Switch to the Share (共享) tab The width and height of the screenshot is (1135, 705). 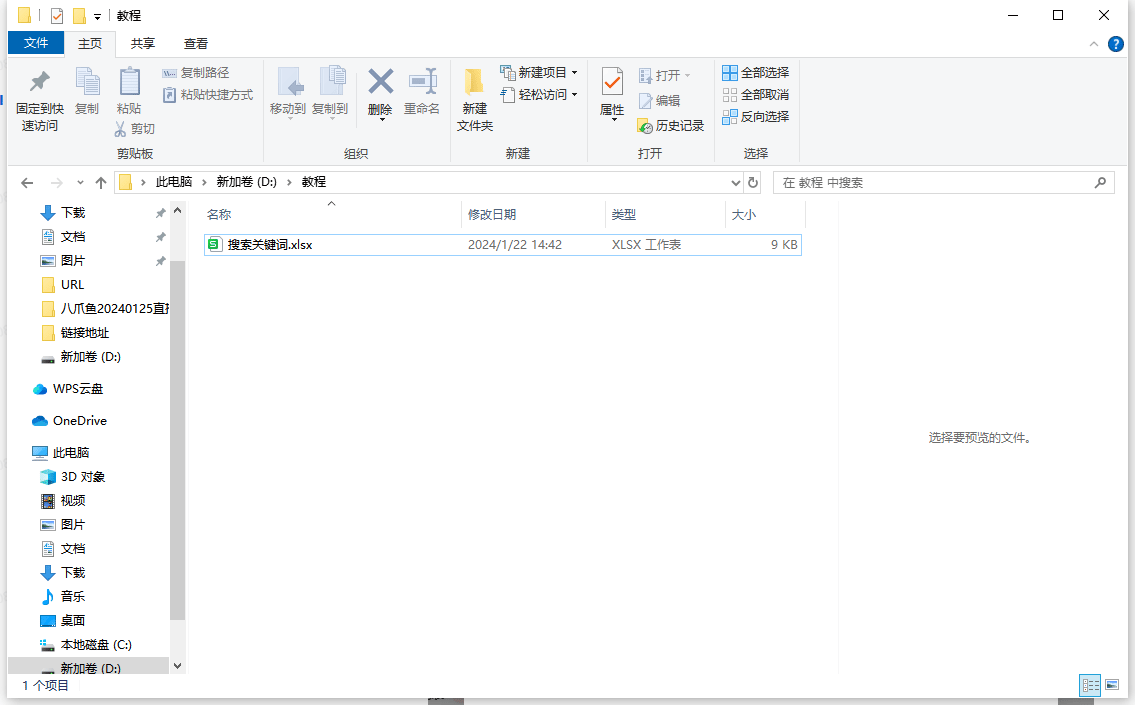(143, 43)
